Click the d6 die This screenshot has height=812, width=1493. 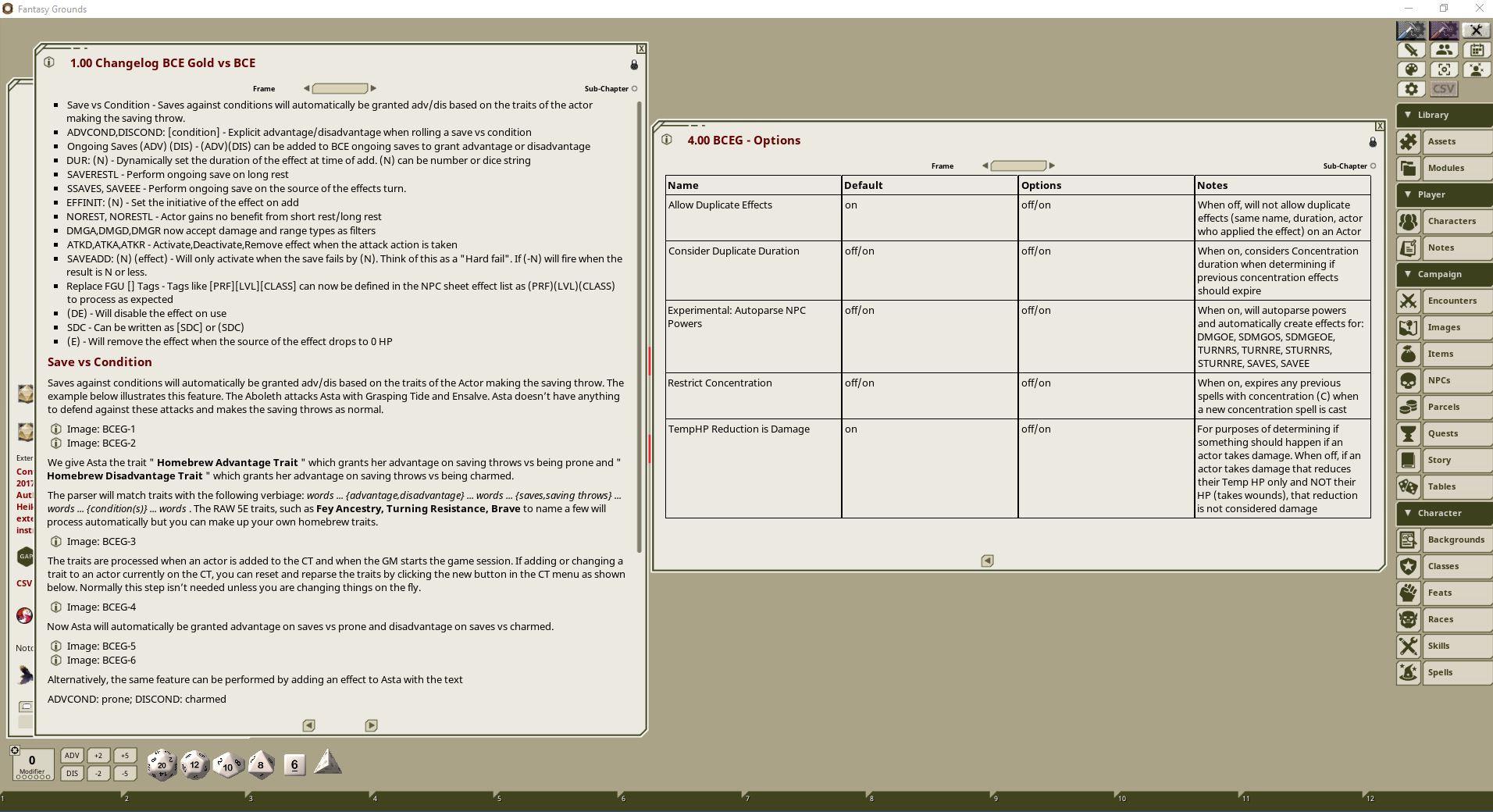[x=294, y=765]
